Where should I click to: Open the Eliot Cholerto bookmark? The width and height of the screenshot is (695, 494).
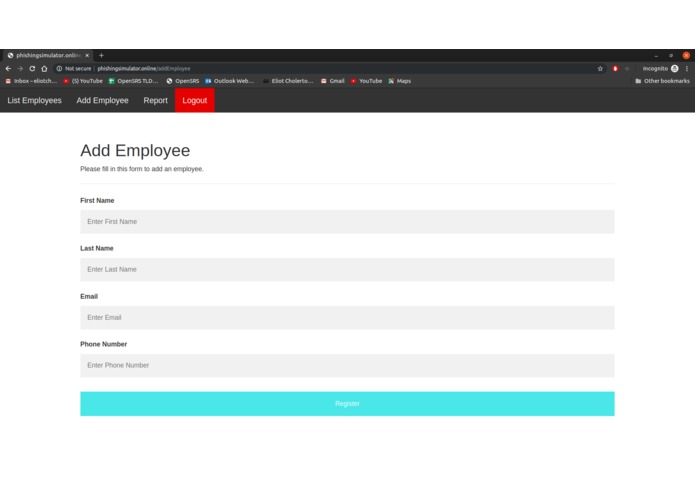288,81
